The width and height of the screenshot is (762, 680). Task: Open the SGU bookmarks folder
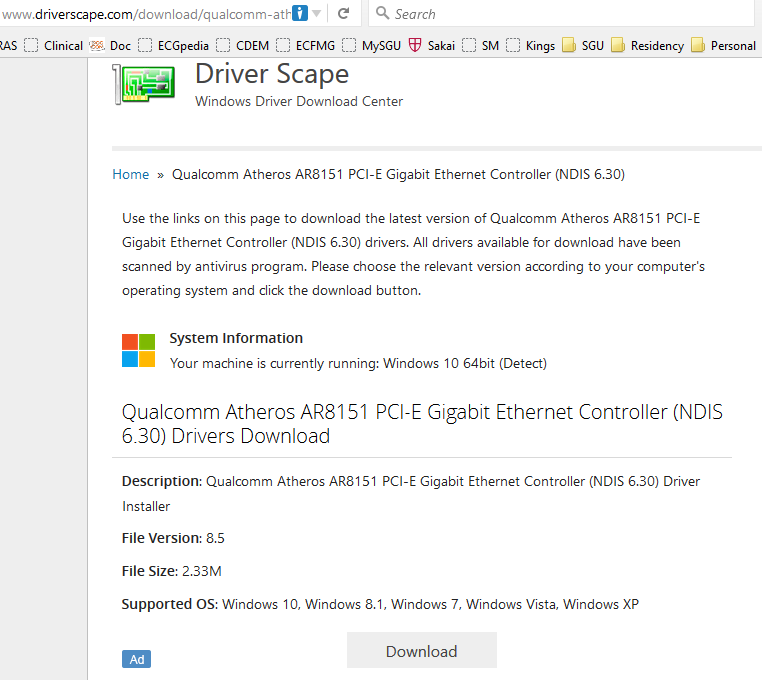[583, 46]
